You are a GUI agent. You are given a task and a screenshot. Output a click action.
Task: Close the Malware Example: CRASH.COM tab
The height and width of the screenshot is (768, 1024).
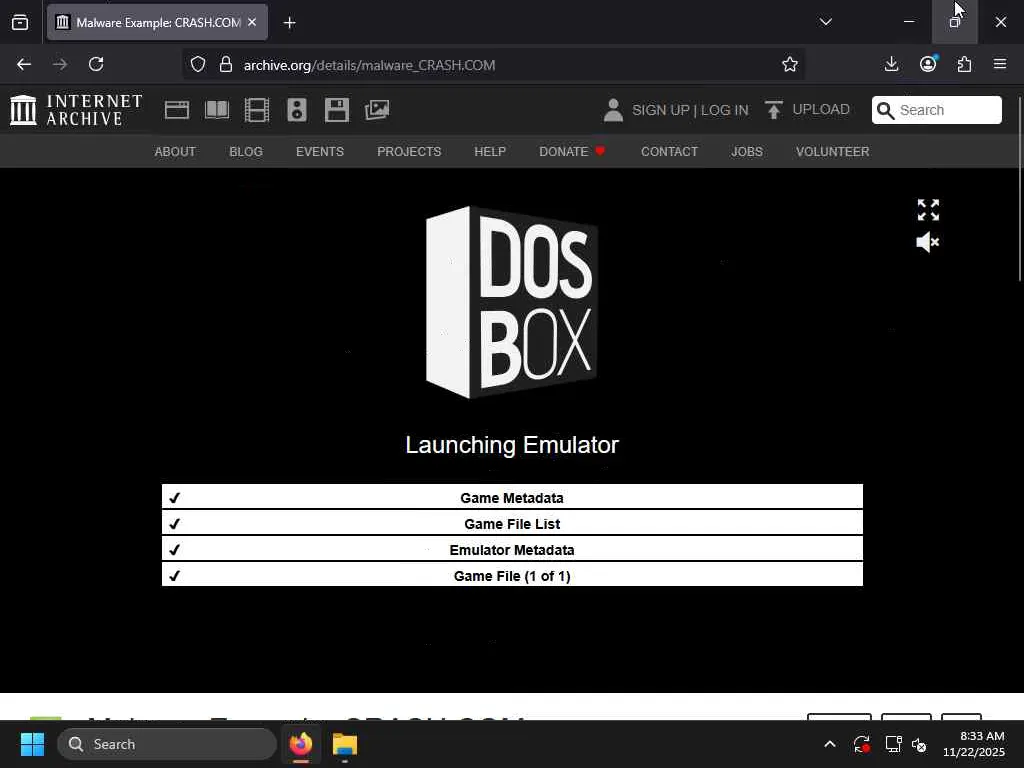[x=252, y=22]
